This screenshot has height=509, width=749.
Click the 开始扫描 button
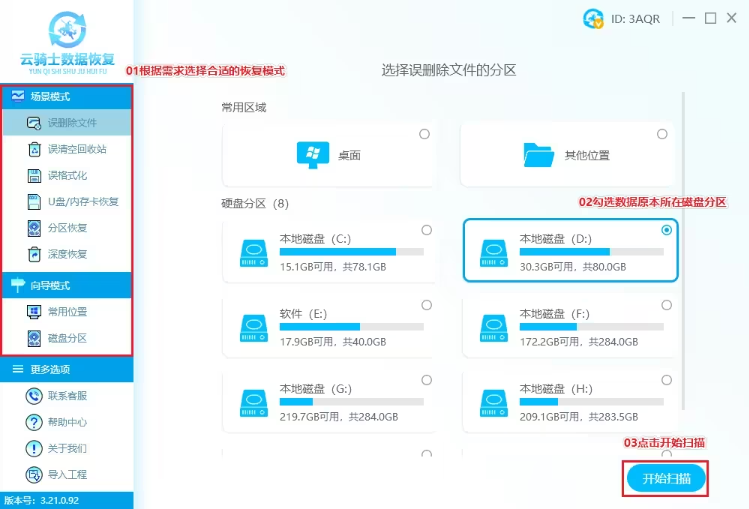click(666, 478)
